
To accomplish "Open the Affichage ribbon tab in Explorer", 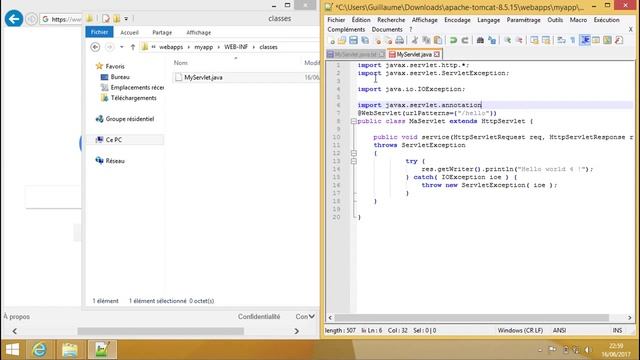I will [x=198, y=32].
